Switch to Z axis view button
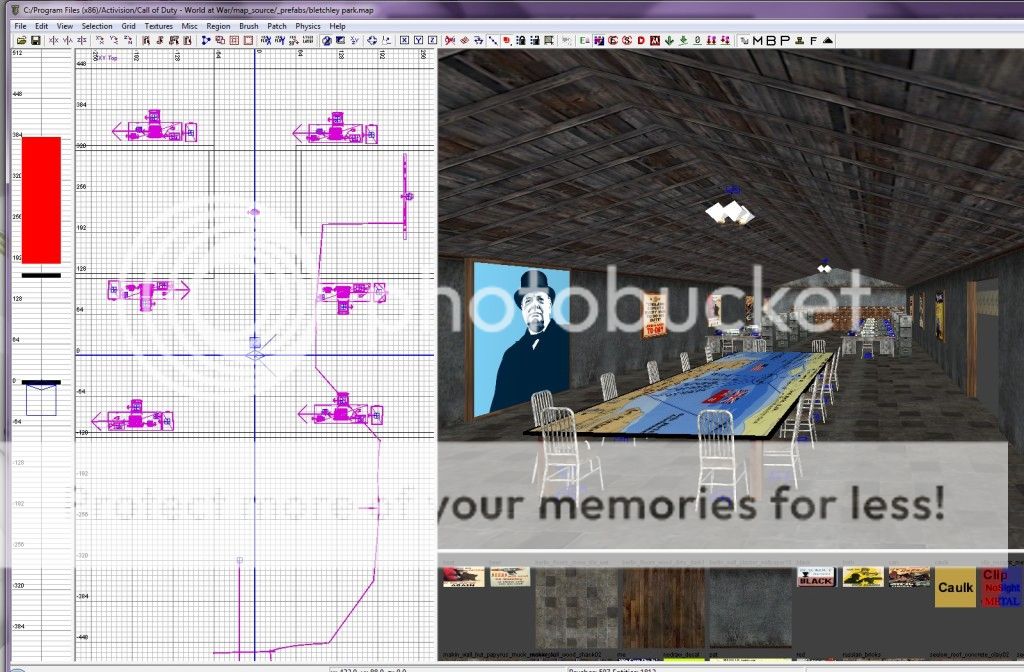 [433, 40]
